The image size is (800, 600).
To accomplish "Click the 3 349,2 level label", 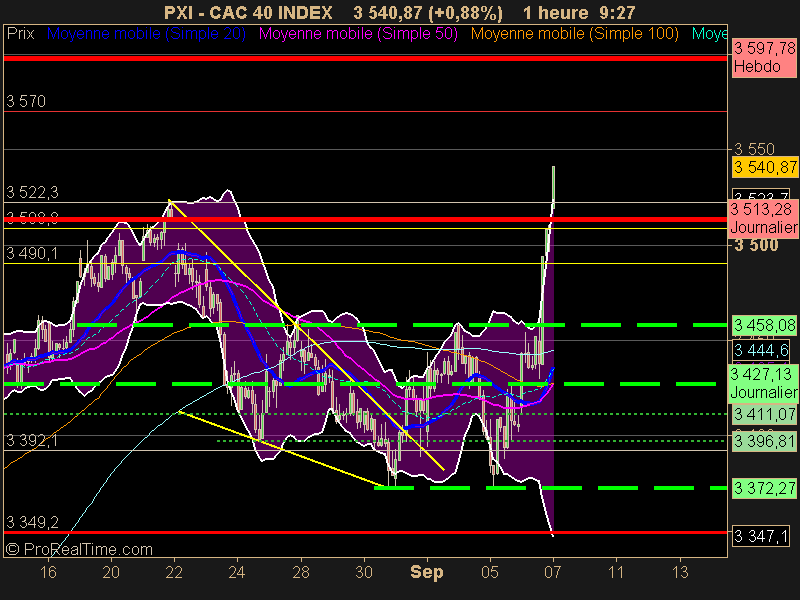I will point(32,522).
